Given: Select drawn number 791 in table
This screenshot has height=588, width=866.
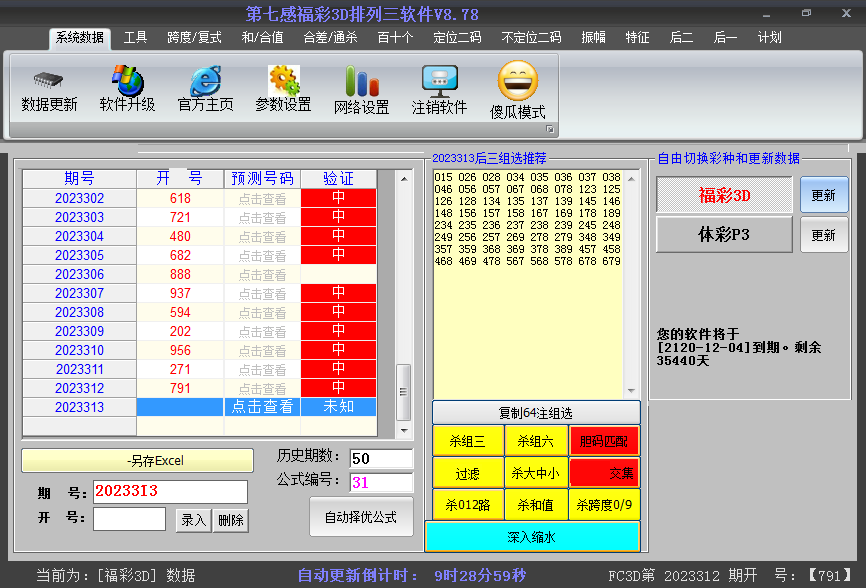Looking at the screenshot, I should pos(180,388).
